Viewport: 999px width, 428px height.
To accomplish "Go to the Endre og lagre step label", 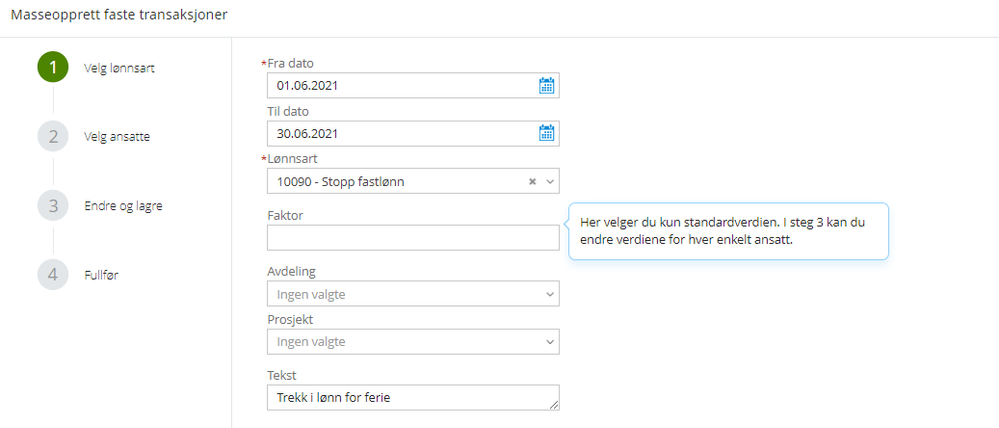I will click(x=123, y=206).
